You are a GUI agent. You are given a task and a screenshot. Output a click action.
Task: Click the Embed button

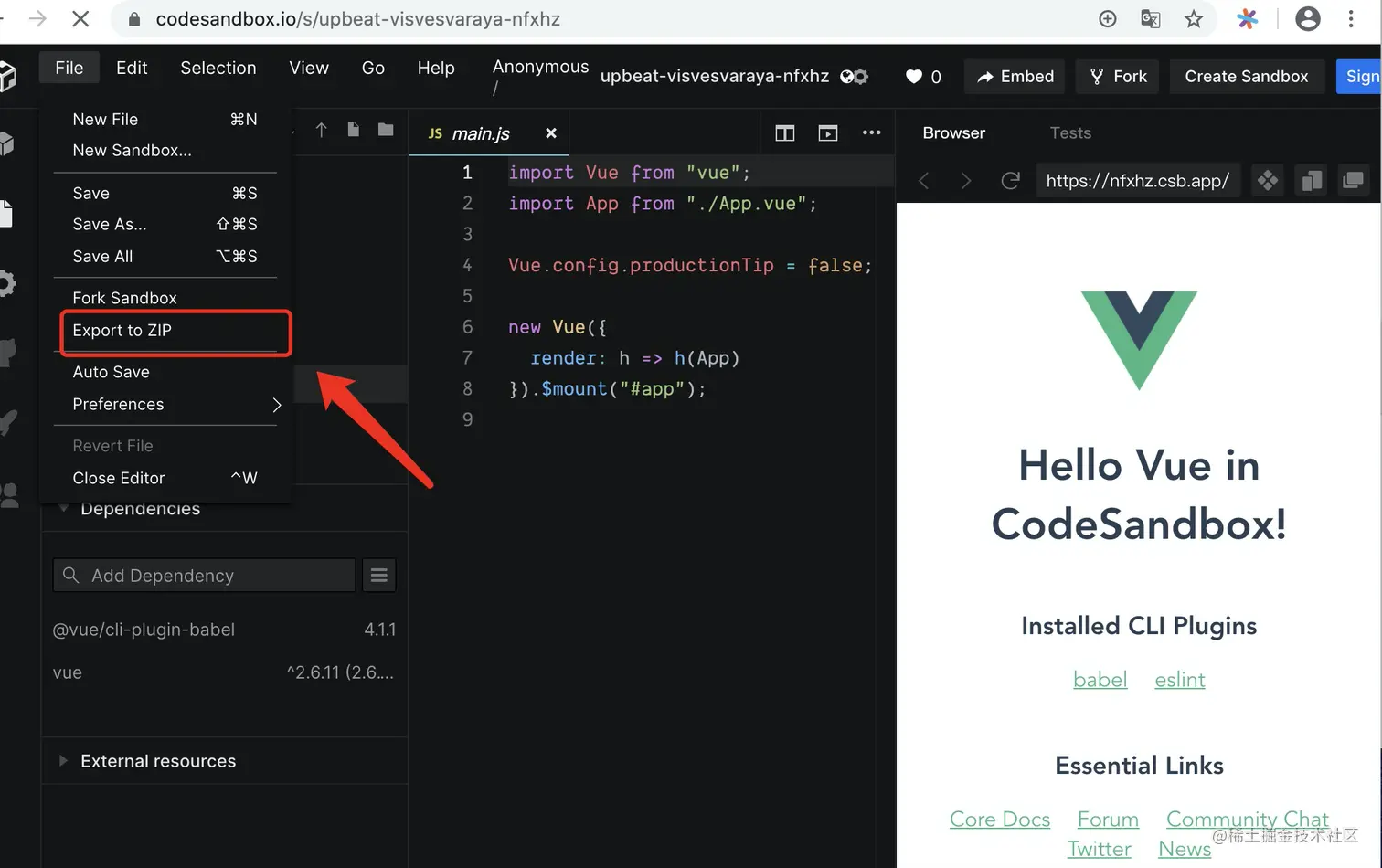click(x=1015, y=77)
